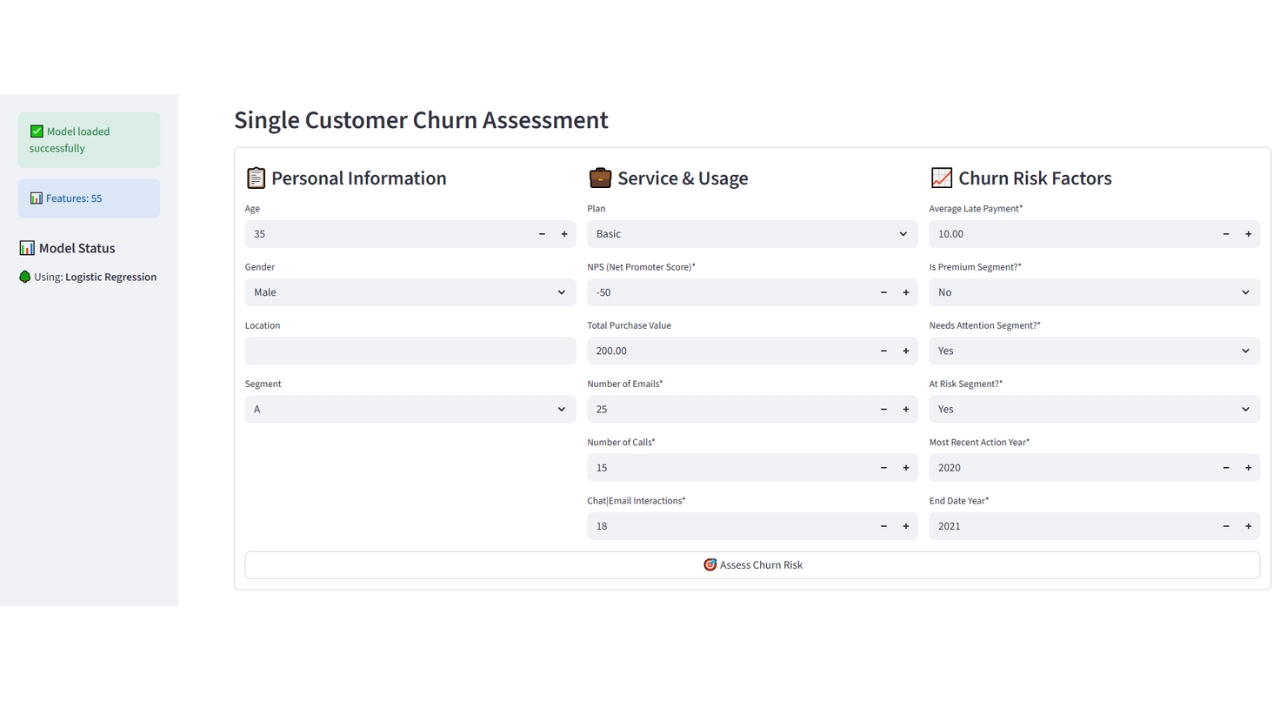Increase Average Late Payment amount
1280x720 pixels.
(x=1248, y=234)
